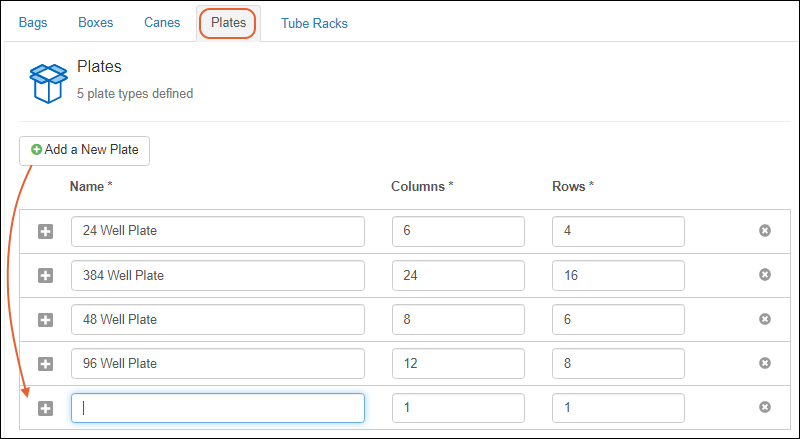Expand the 24 Well Plate row
Image resolution: width=800 pixels, height=439 pixels.
pyautogui.click(x=45, y=231)
